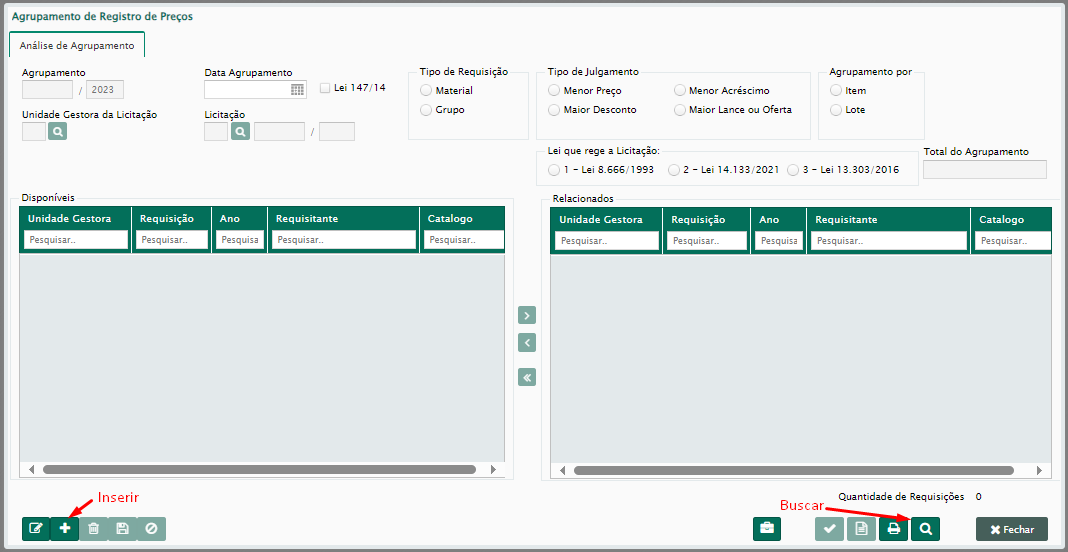The image size is (1068, 552).
Task: Click the Inserir plus icon button
Action: click(x=65, y=529)
